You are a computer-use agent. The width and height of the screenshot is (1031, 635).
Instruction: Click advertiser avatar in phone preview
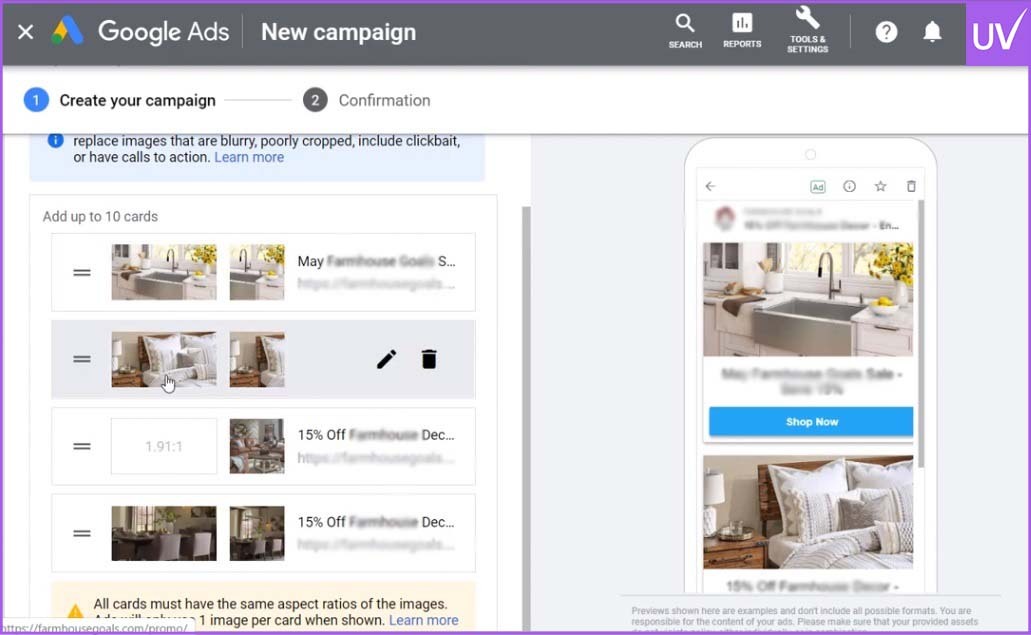click(725, 218)
